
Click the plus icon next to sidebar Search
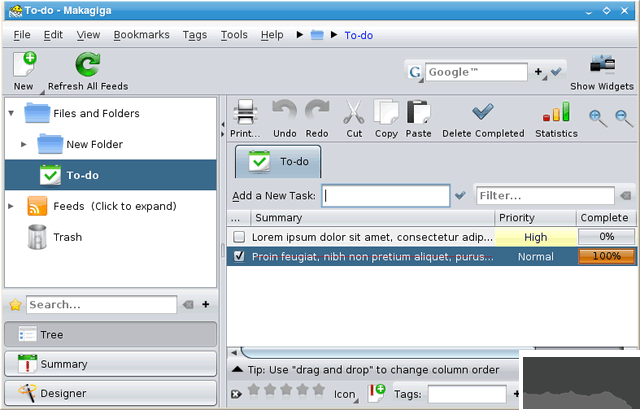pos(206,304)
